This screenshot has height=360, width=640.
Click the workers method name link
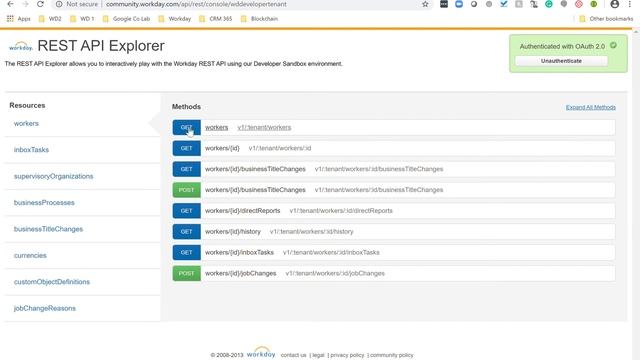pyautogui.click(x=216, y=127)
